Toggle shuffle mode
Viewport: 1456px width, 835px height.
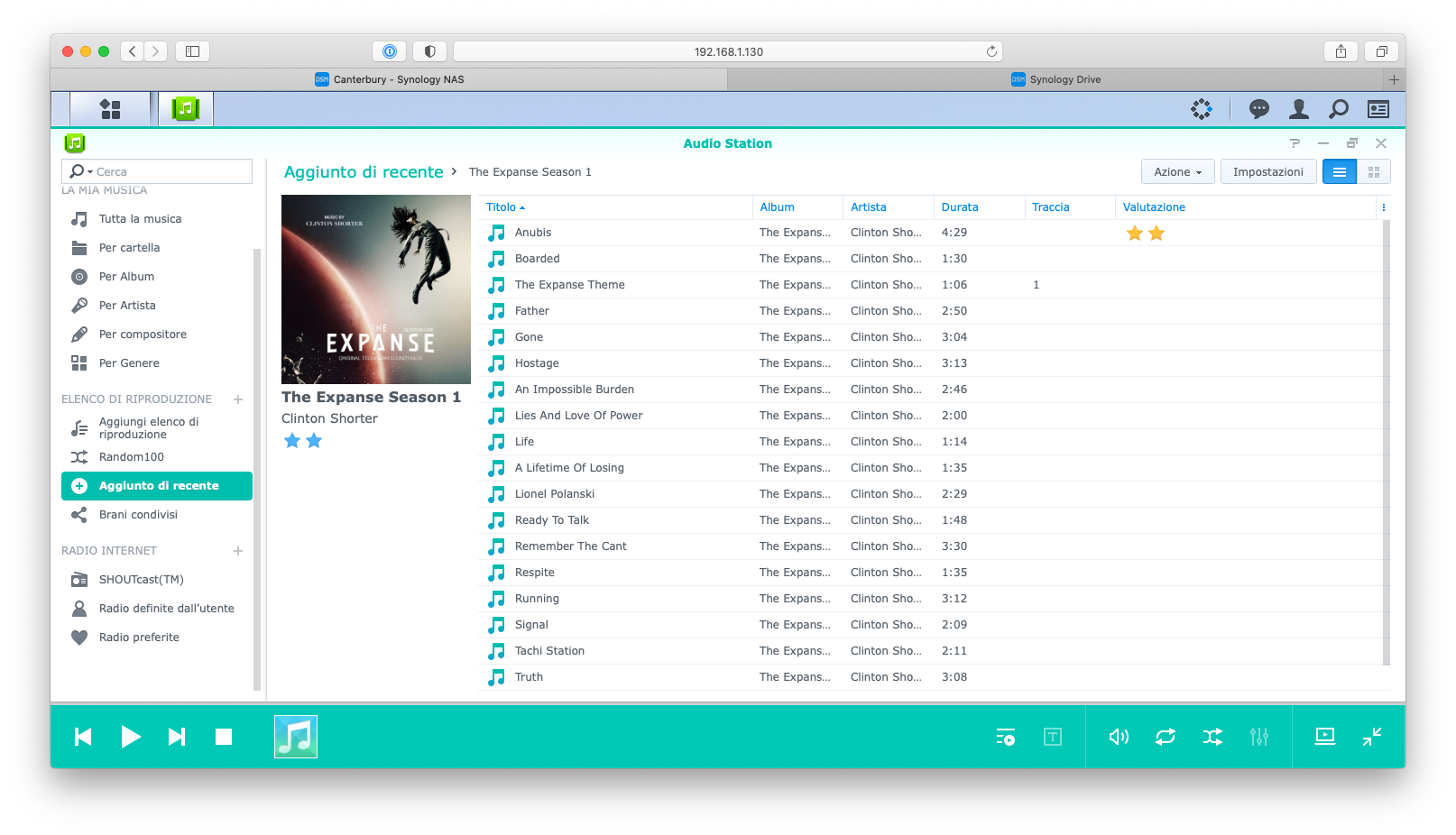[1212, 737]
